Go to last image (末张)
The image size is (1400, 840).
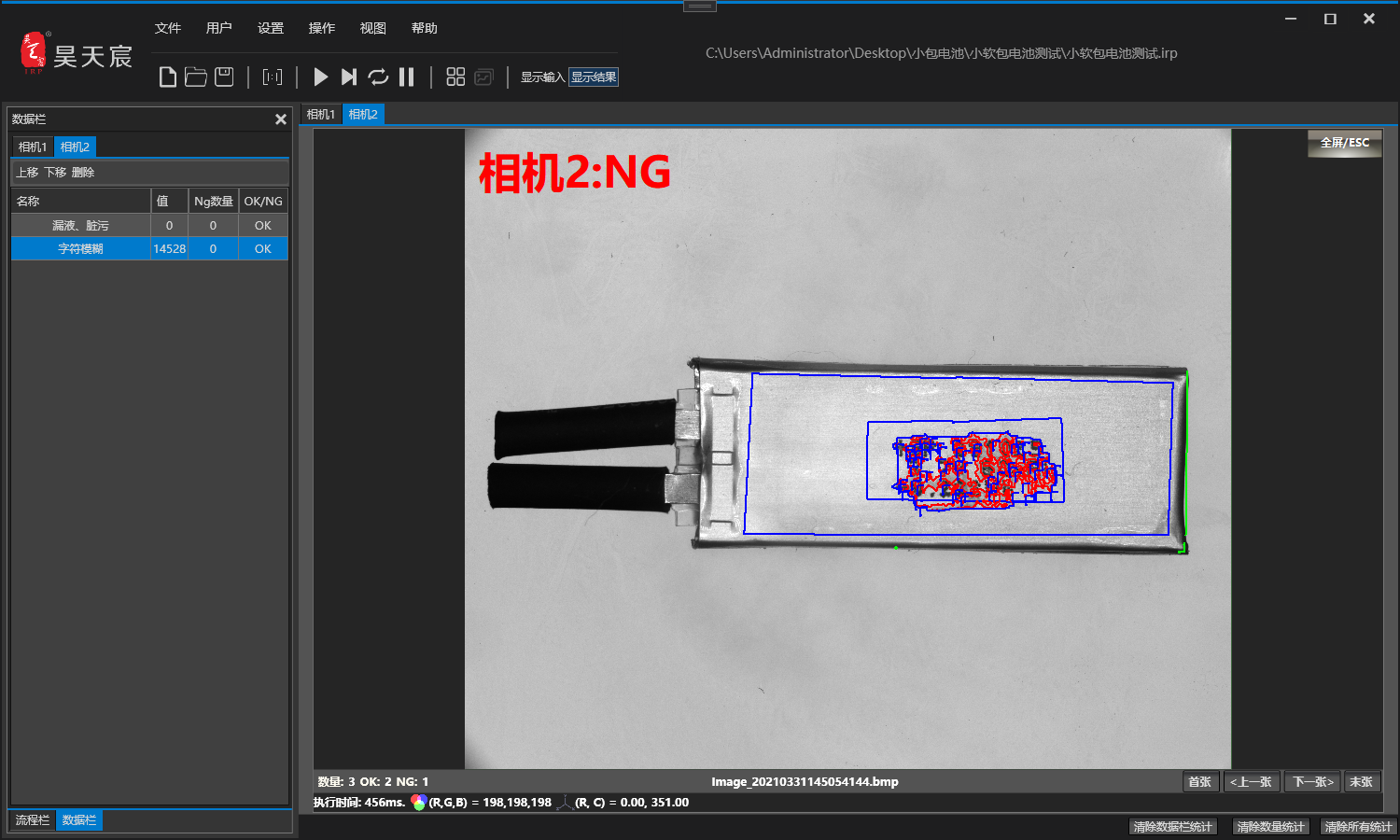click(1361, 782)
